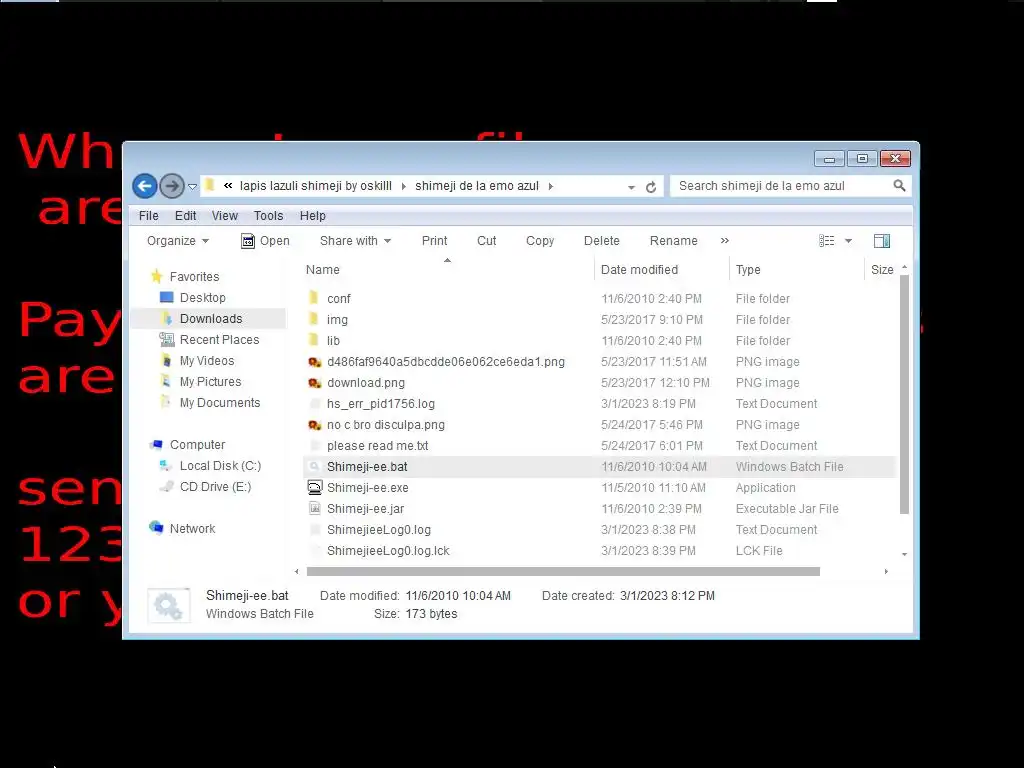The image size is (1024, 768).
Task: Open the recent pages dropdown arrow
Action: click(193, 187)
